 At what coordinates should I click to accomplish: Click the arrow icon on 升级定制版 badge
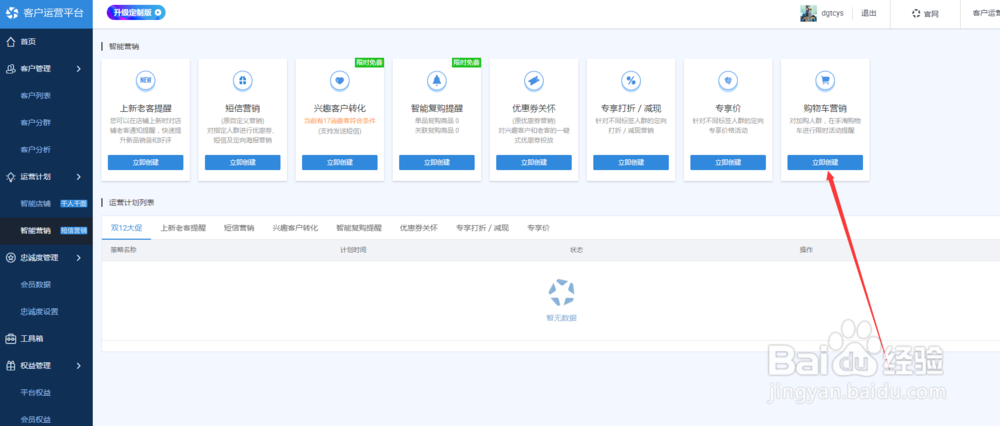(x=158, y=12)
